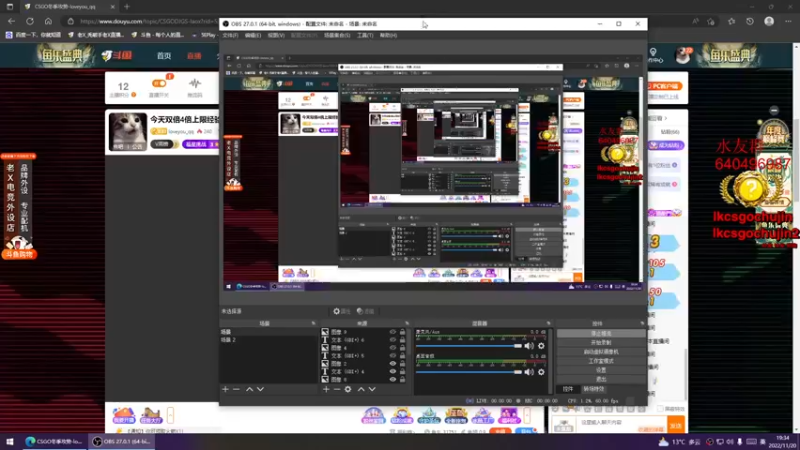Open 麦克风/Aux audio settings gear
Screen dimensions: 800x450
click(x=541, y=346)
